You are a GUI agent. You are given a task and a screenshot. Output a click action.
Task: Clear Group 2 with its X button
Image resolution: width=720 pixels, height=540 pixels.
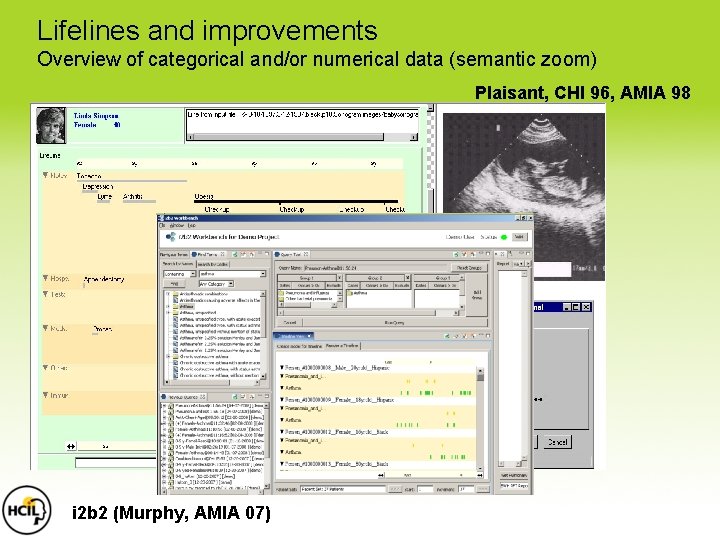coord(408,278)
